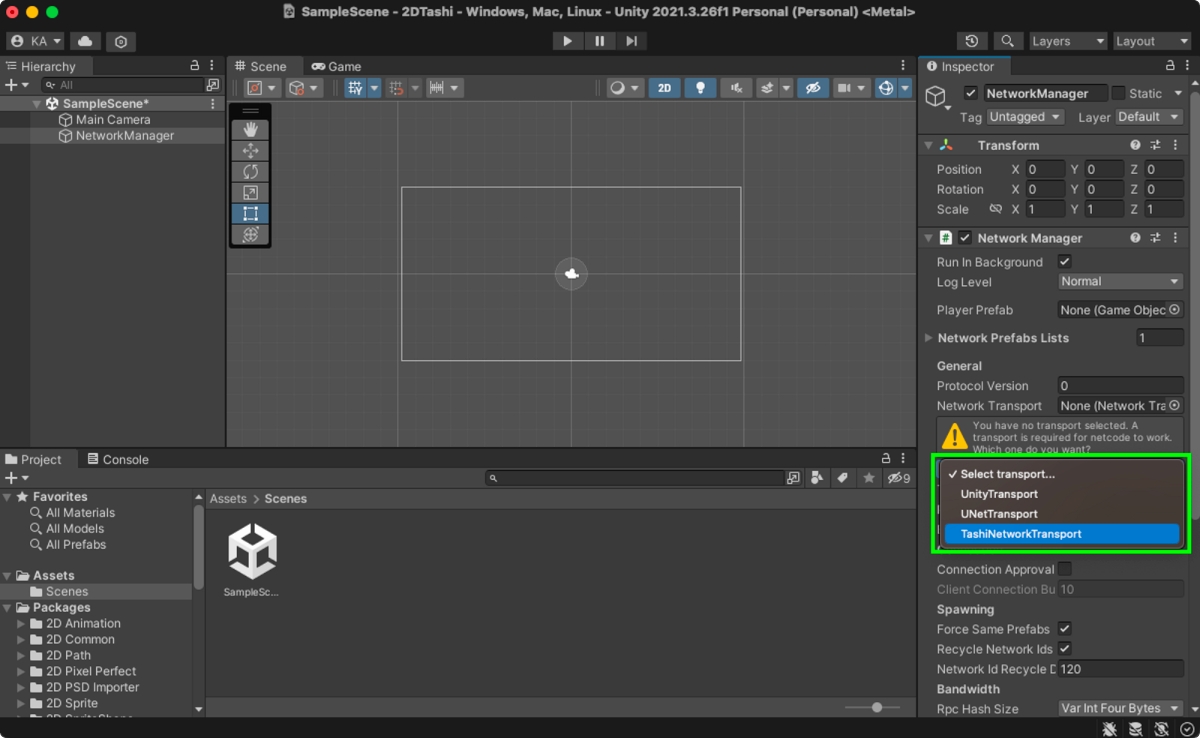
Task: Click Assets in Project breadcrumb
Action: (x=228, y=498)
